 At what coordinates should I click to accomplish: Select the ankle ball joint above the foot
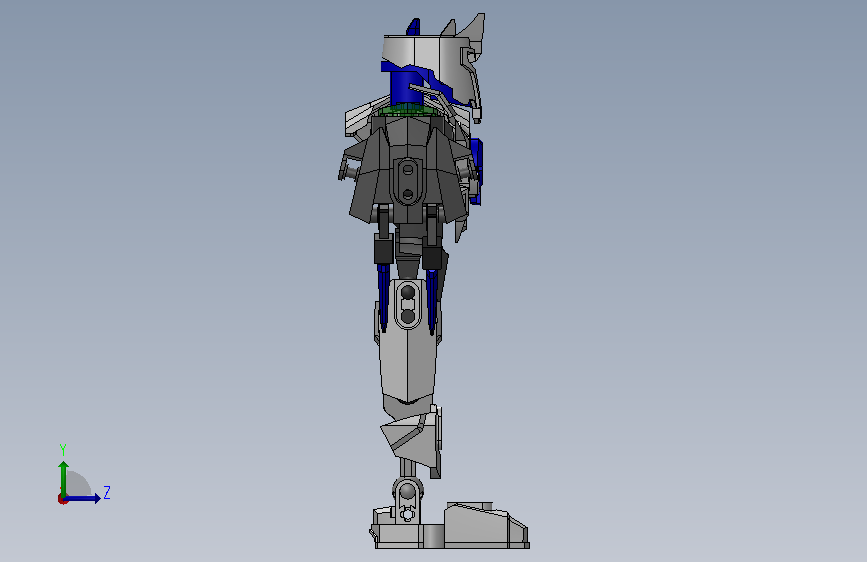[x=408, y=491]
